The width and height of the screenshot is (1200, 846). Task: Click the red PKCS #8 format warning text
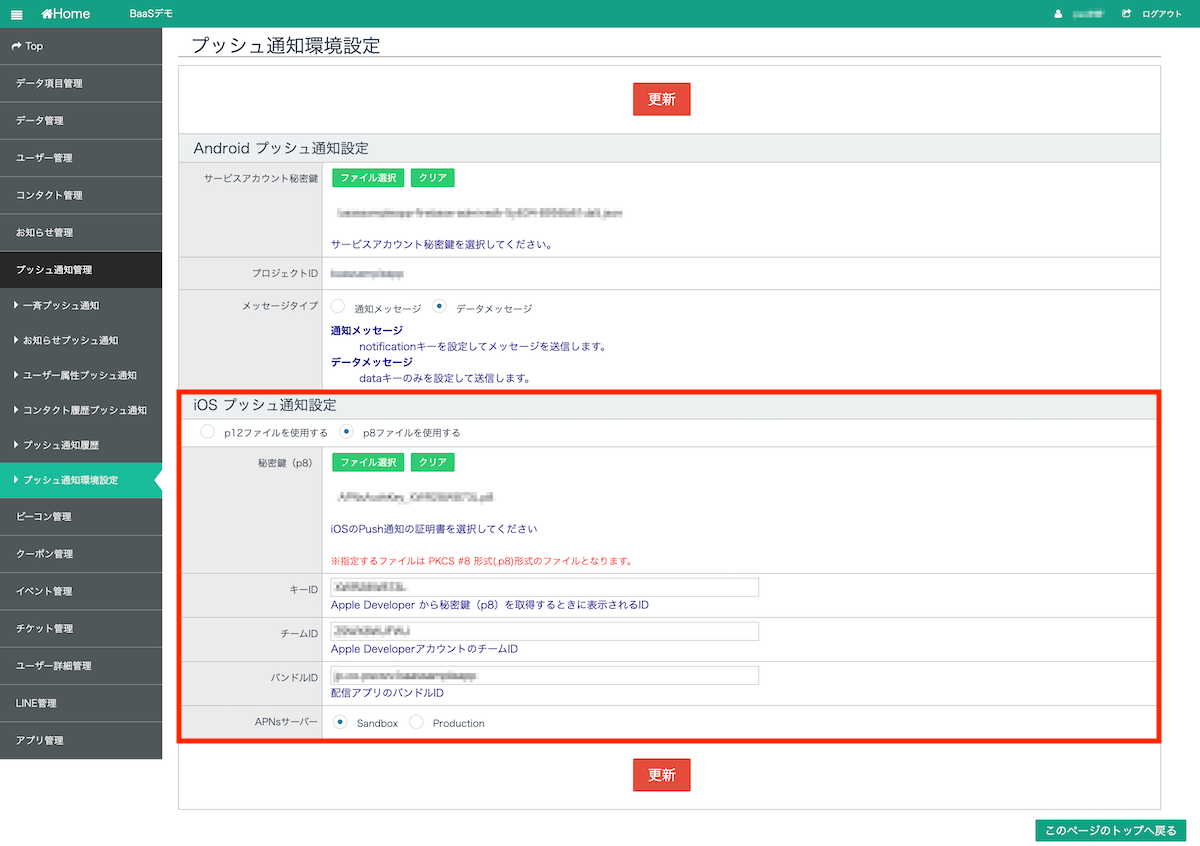click(481, 561)
